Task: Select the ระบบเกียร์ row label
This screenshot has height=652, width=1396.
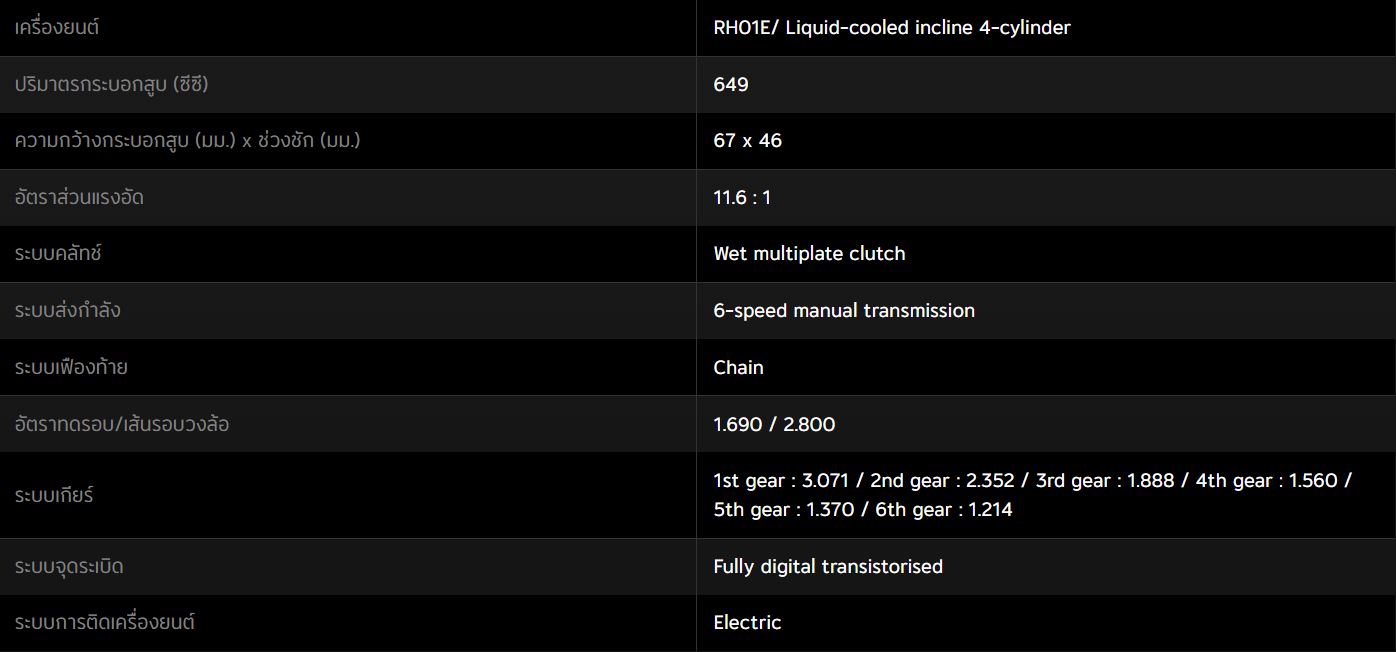Action: (54, 496)
